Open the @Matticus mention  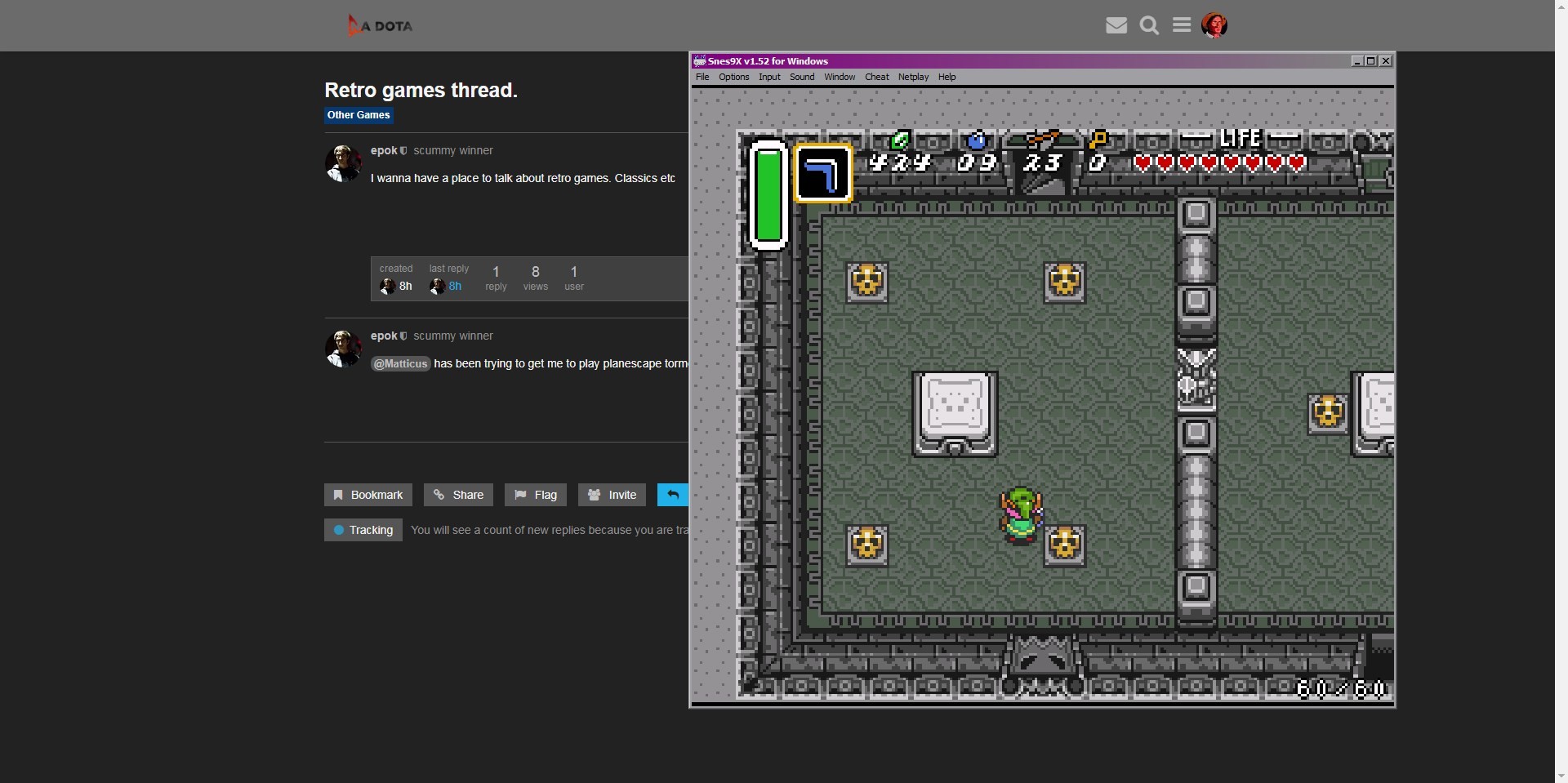[400, 363]
